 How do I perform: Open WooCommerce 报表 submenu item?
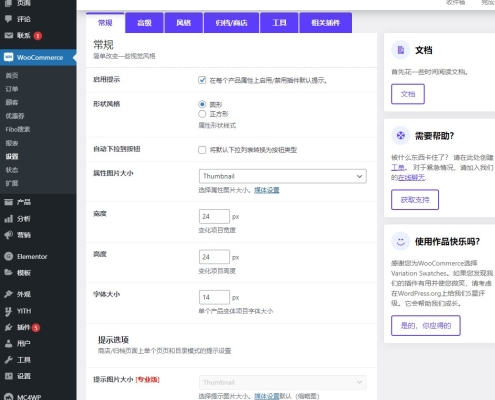(x=12, y=143)
